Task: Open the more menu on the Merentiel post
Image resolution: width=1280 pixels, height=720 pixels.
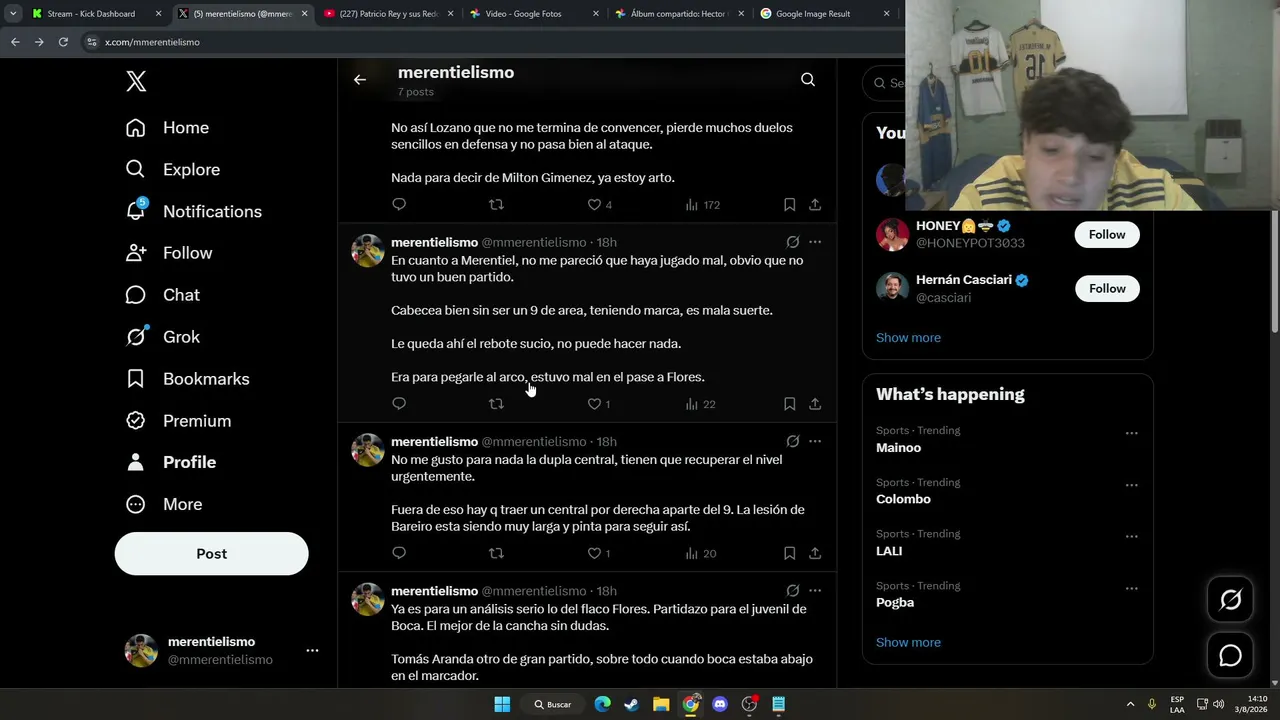Action: tap(815, 242)
